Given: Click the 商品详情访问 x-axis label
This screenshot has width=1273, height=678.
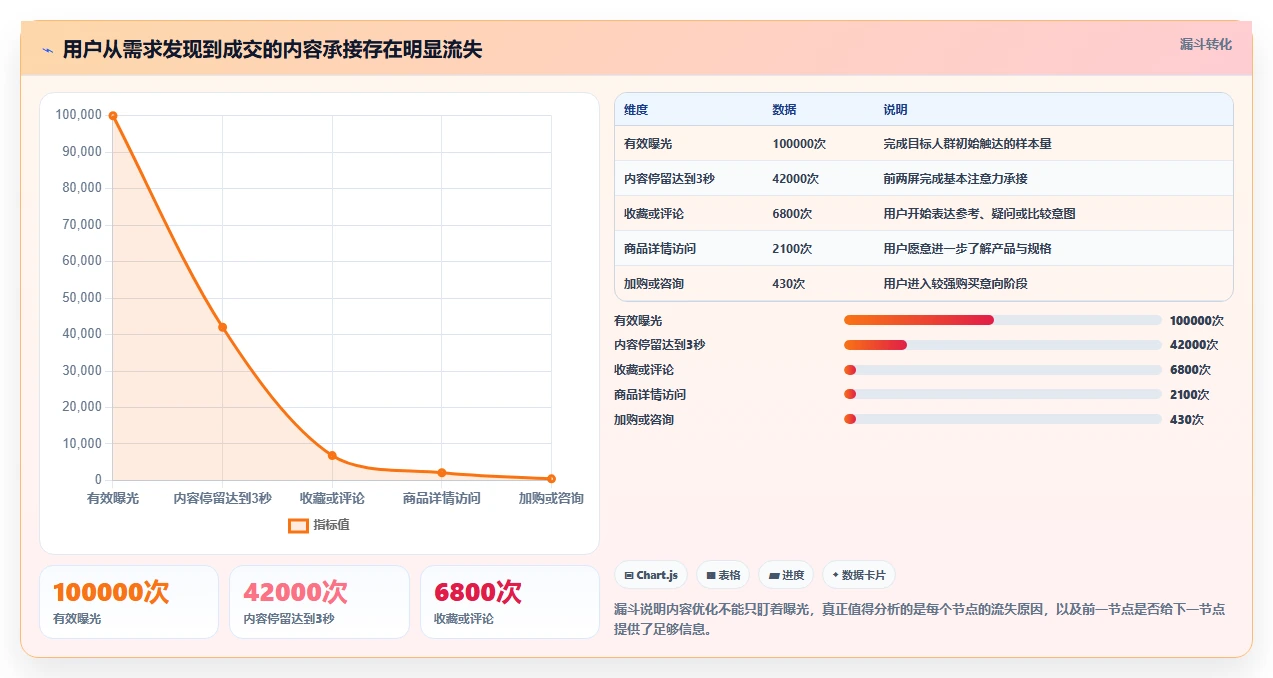Looking at the screenshot, I should pos(442,498).
